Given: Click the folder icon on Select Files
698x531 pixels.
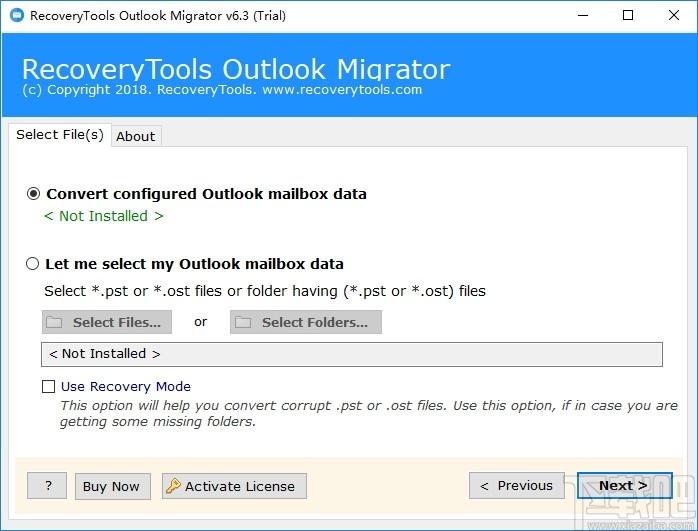Looking at the screenshot, I should [55, 322].
